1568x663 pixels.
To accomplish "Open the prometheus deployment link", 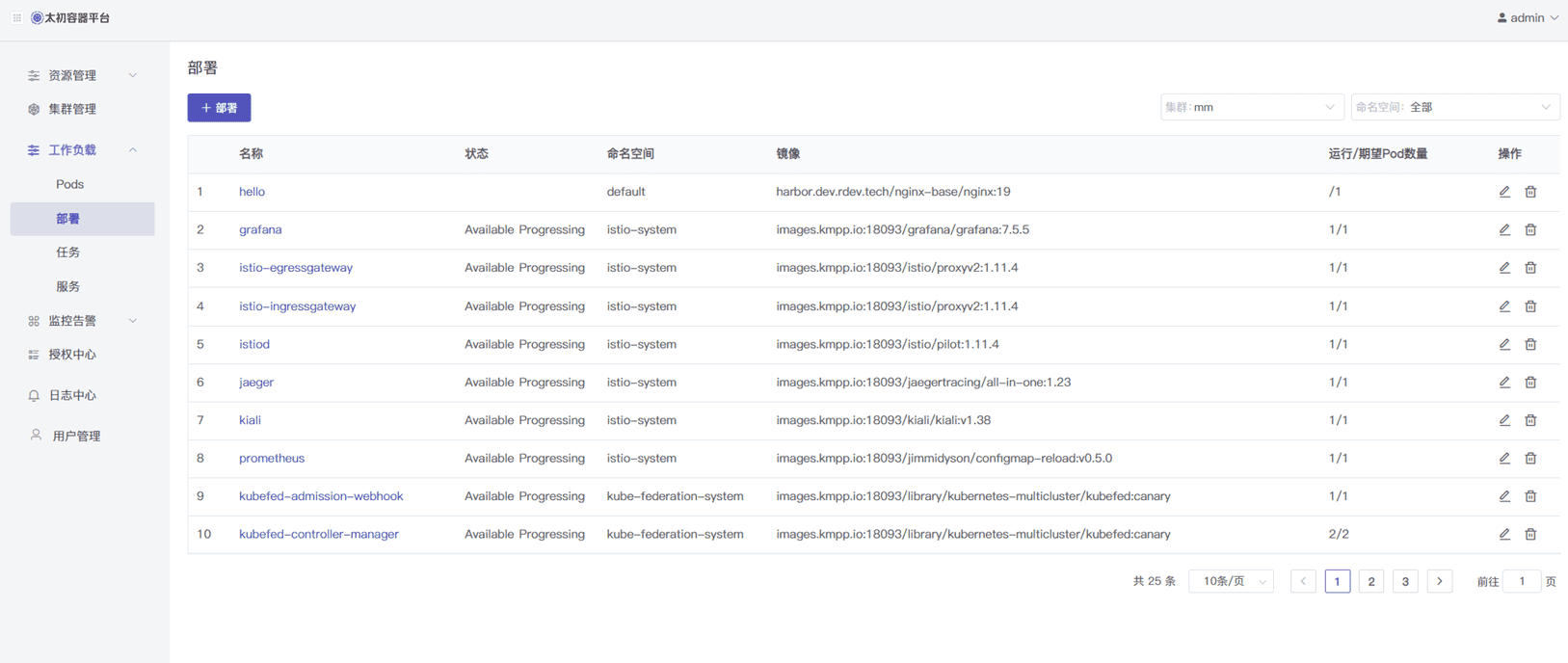I will (x=272, y=458).
